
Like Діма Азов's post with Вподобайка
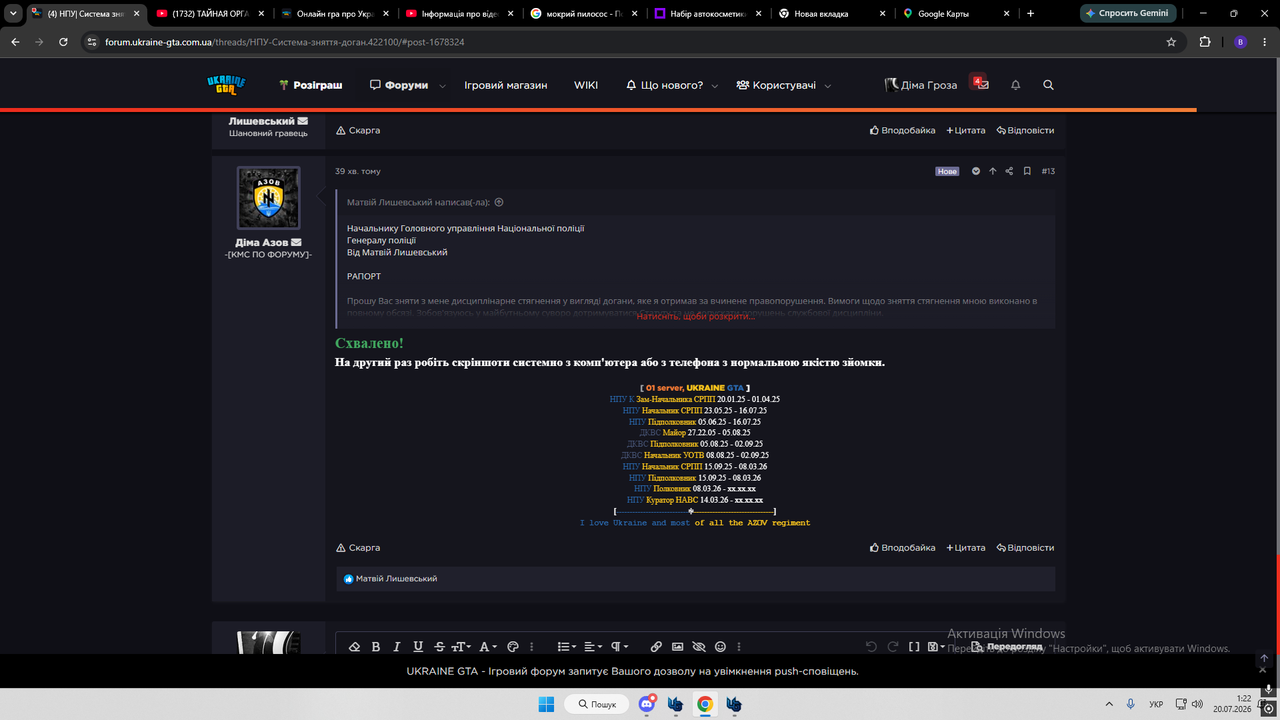coord(903,548)
